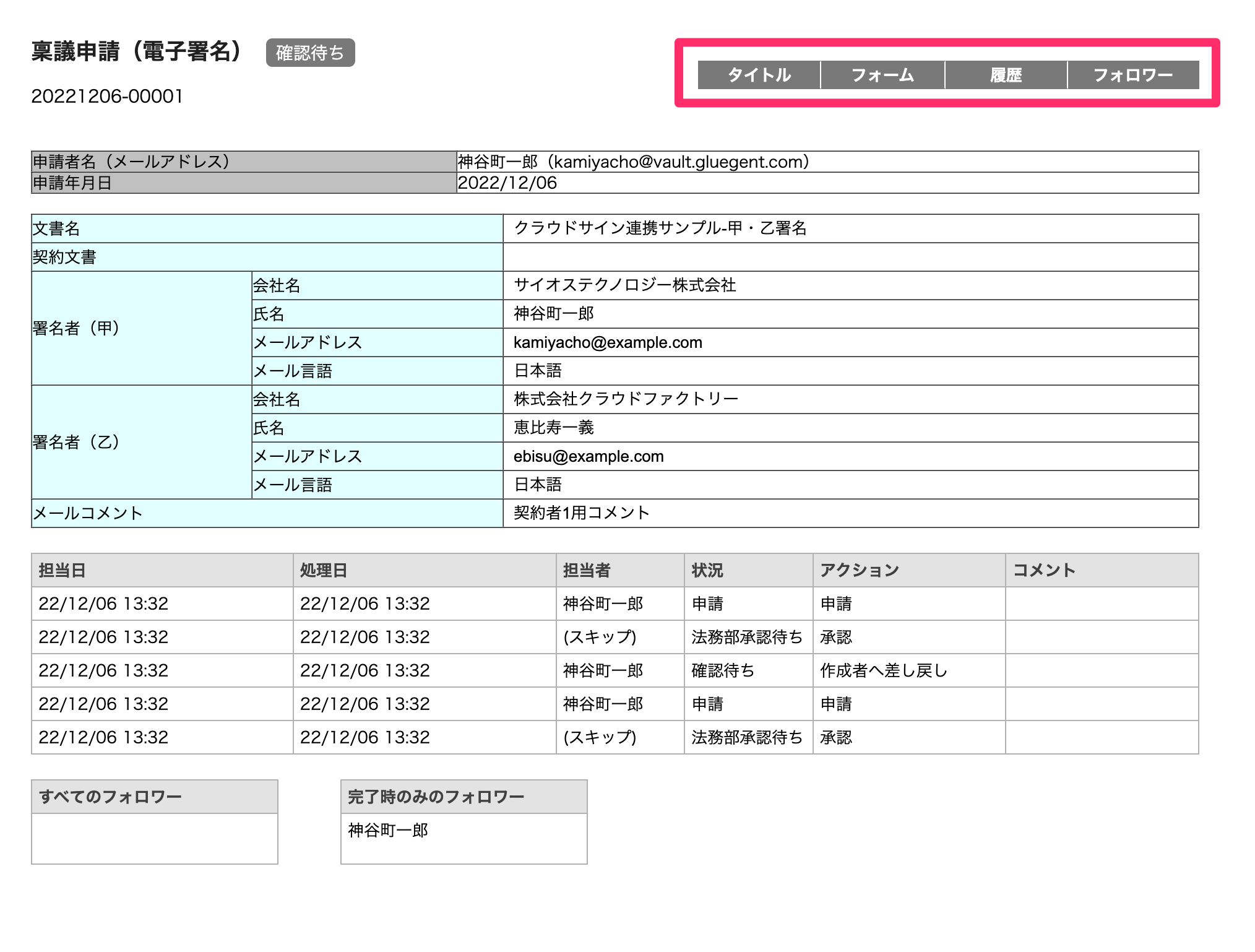The height and width of the screenshot is (952, 1255).
Task: Click the 署名者（甲） label cell
Action: coord(142,328)
